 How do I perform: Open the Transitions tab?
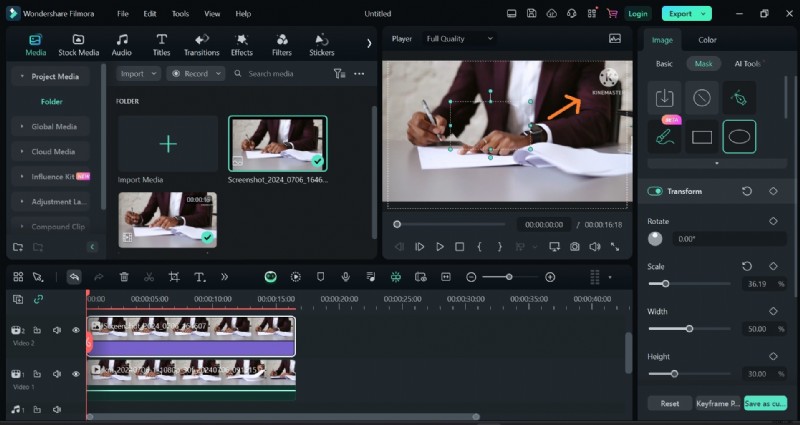pyautogui.click(x=202, y=45)
